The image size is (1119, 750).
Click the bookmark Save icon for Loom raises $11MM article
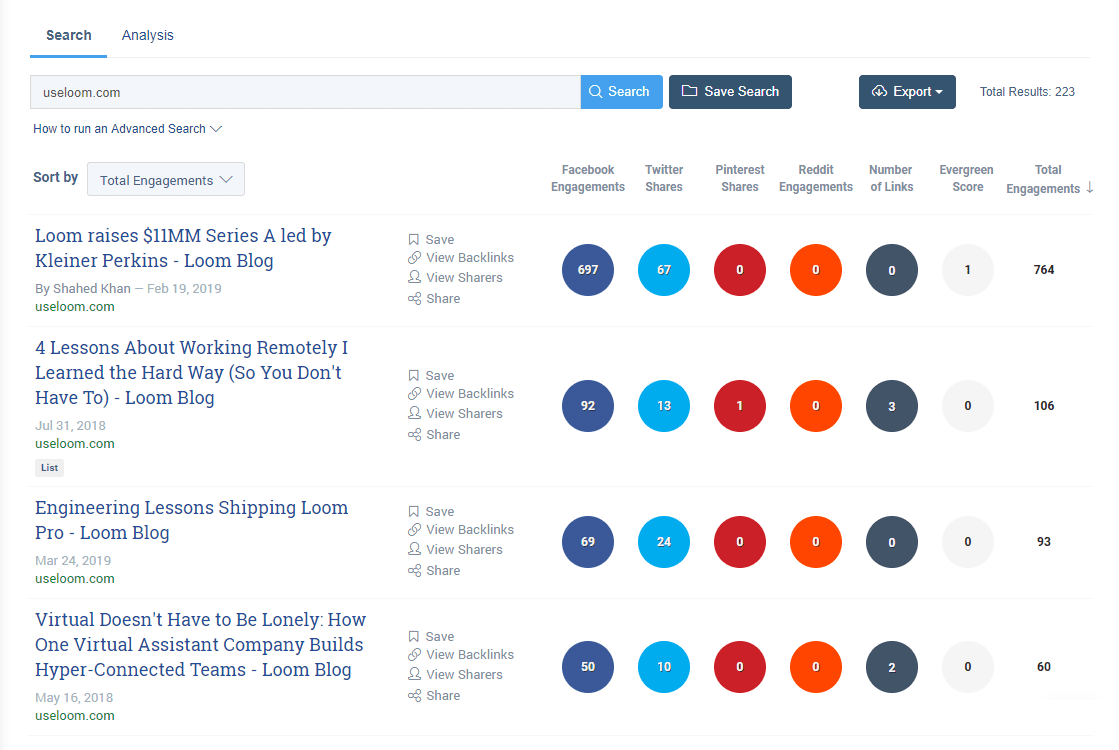click(414, 240)
